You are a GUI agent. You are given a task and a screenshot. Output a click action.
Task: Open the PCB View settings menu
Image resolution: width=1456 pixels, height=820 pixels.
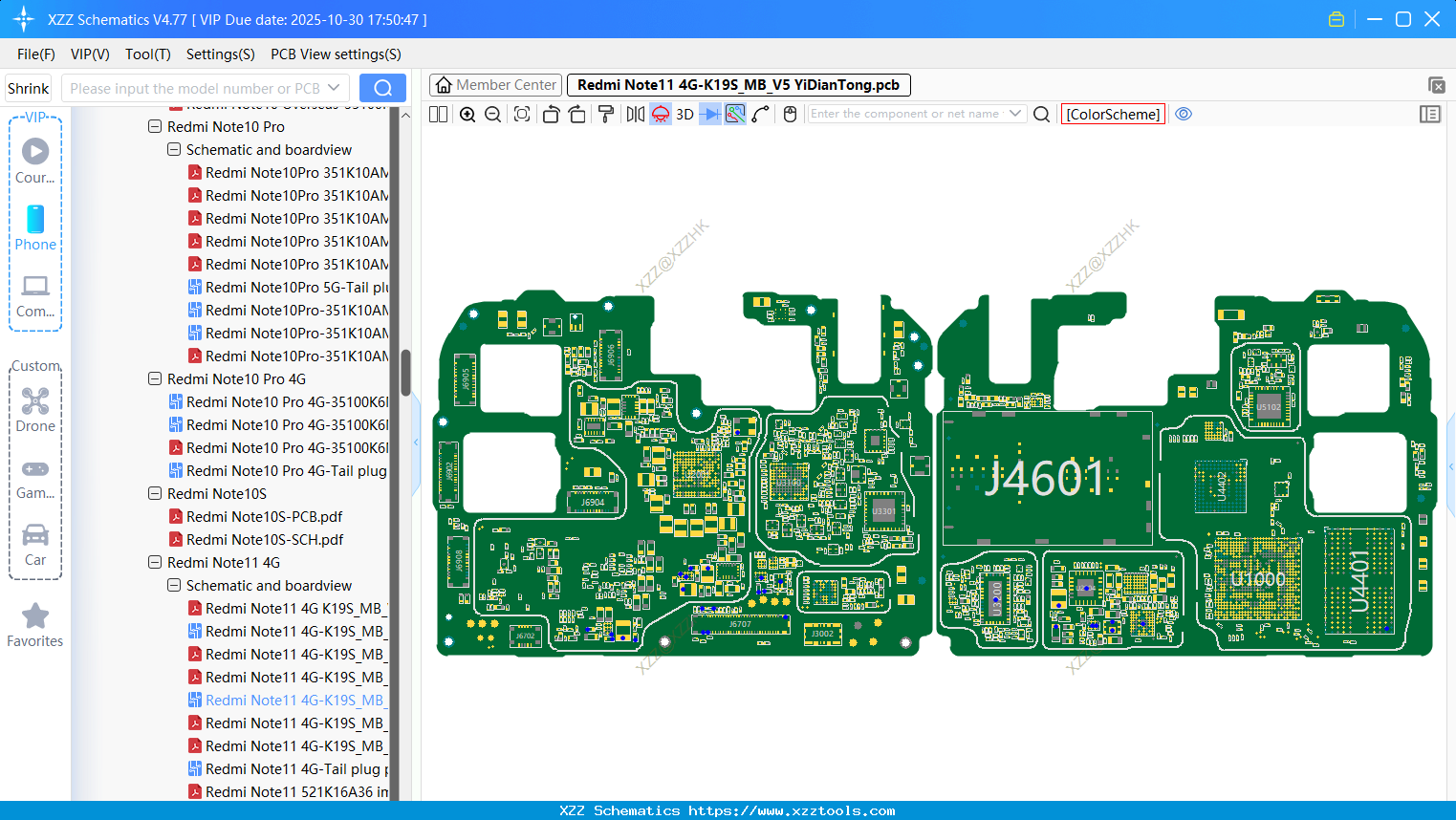(x=335, y=54)
